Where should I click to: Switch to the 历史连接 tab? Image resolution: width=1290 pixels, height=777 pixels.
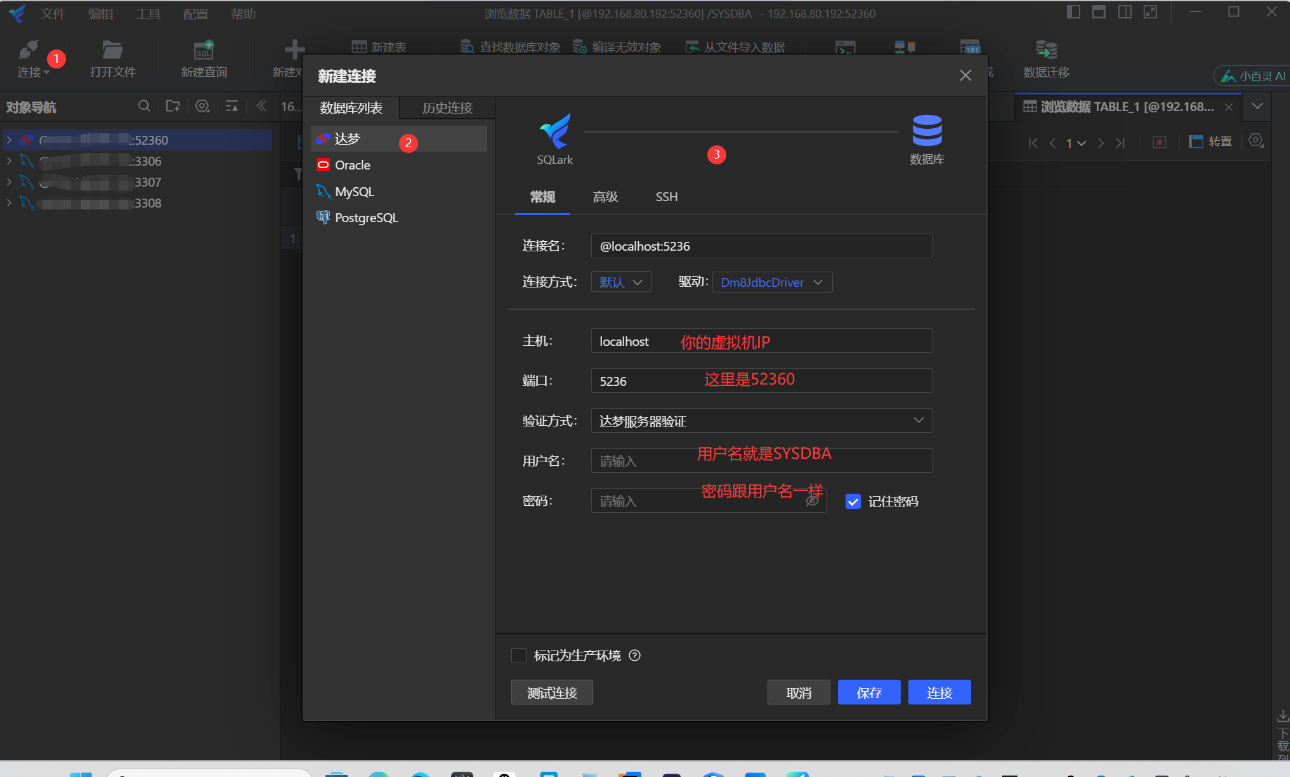[x=447, y=108]
